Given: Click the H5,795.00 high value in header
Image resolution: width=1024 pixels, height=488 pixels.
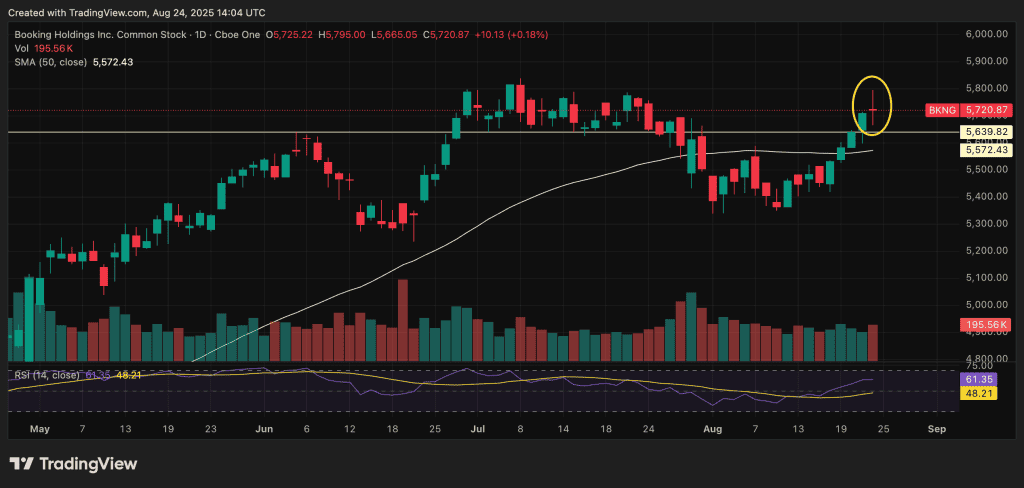Looking at the screenshot, I should (342, 34).
